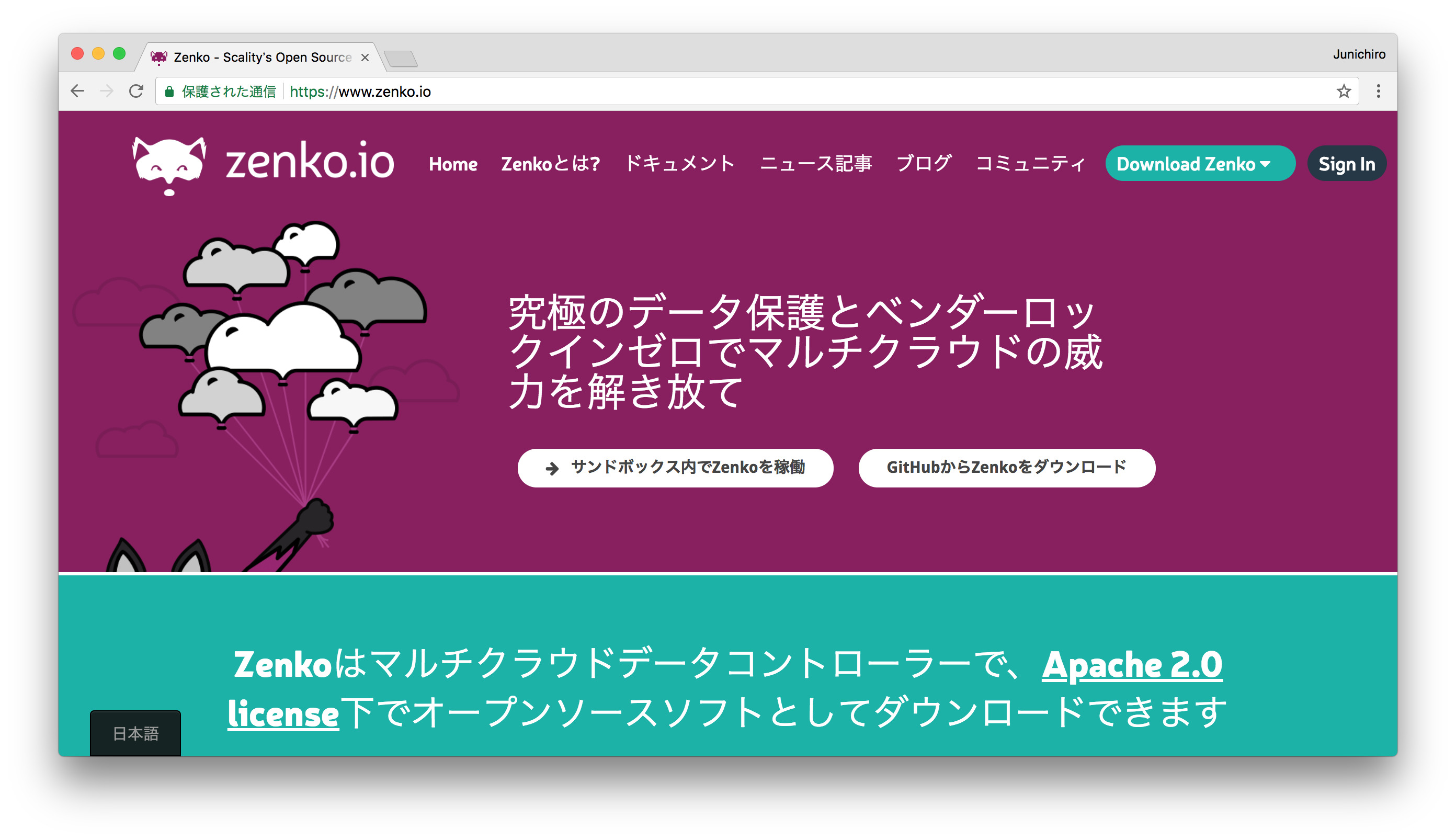Screen dimensions: 1456x840
Task: Click GitHubからZenkoをダウンロード button
Action: pyautogui.click(x=1006, y=467)
